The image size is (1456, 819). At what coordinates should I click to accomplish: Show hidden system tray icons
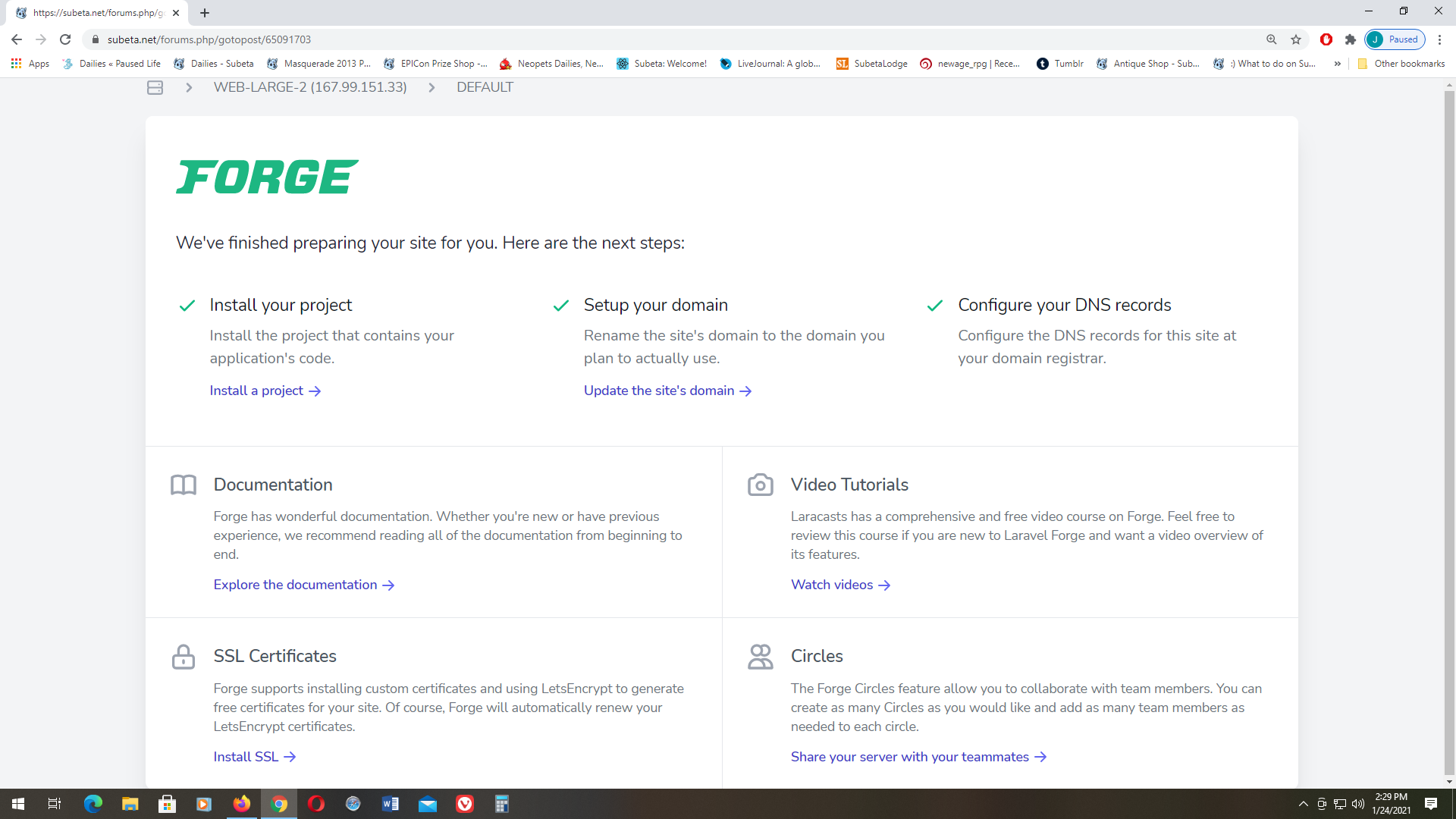1303,804
